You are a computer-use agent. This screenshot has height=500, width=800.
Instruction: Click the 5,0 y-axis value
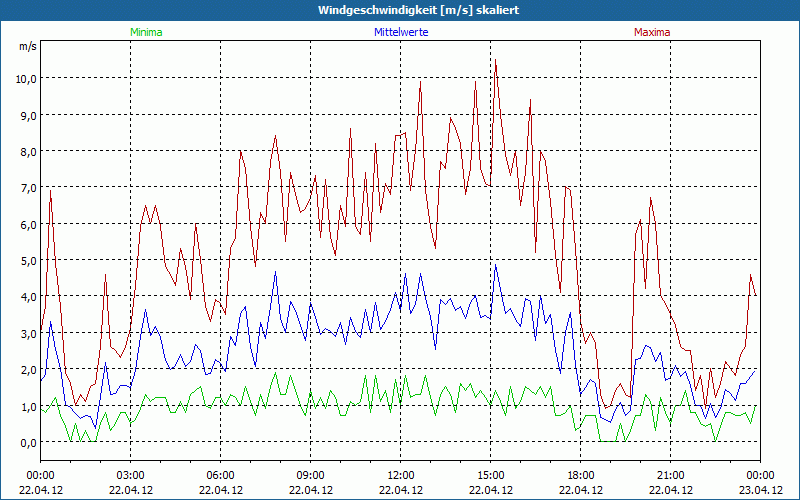29,261
